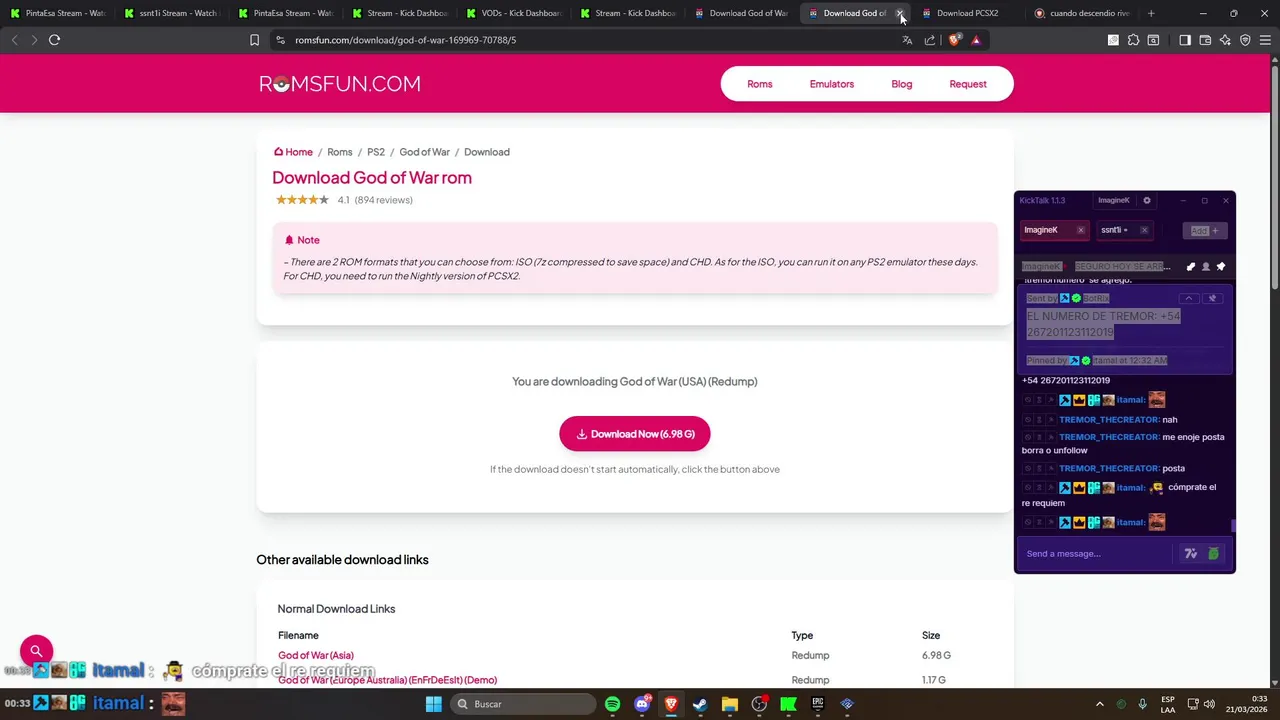Open Discord from the taskbar
Image resolution: width=1280 pixels, height=720 pixels.
tap(642, 704)
